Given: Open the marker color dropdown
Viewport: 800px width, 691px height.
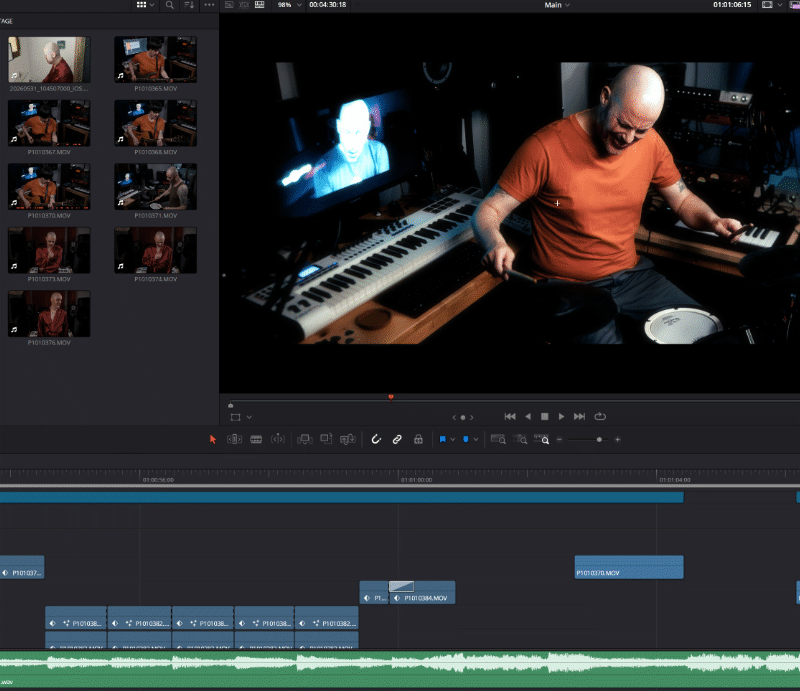Looking at the screenshot, I should 476,439.
